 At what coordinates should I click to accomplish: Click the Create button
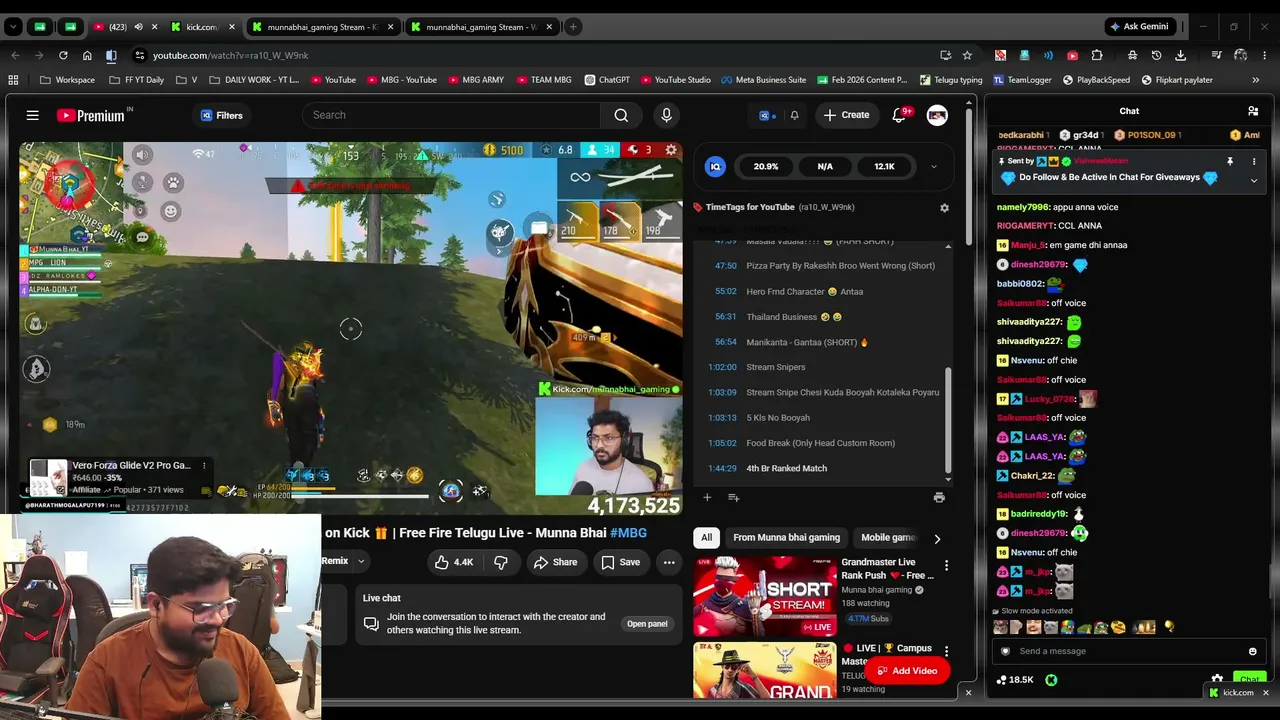pos(846,115)
